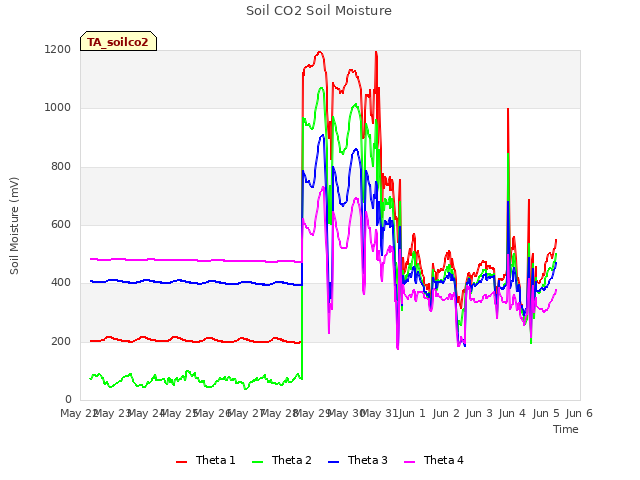Click the red Theta 1 legend swatch
The height and width of the screenshot is (480, 640).
182,461
